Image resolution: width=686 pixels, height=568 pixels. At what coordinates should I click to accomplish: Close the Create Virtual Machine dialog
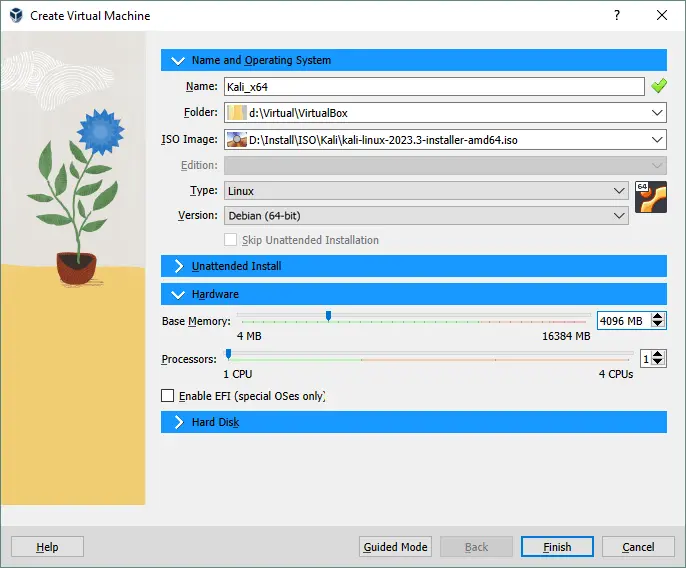[x=662, y=15]
